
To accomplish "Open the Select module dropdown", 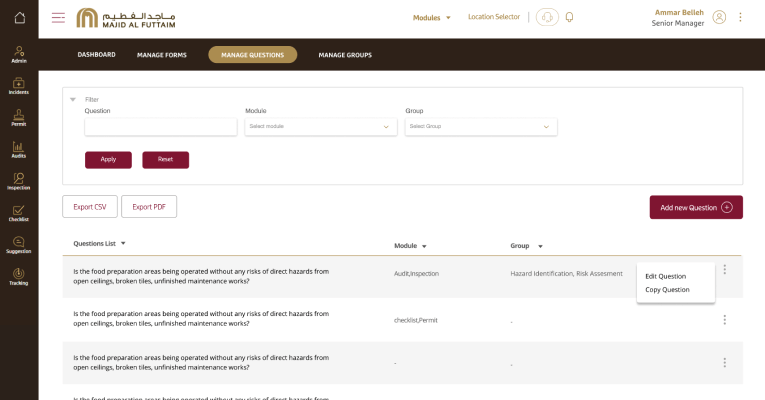I will coord(320,127).
